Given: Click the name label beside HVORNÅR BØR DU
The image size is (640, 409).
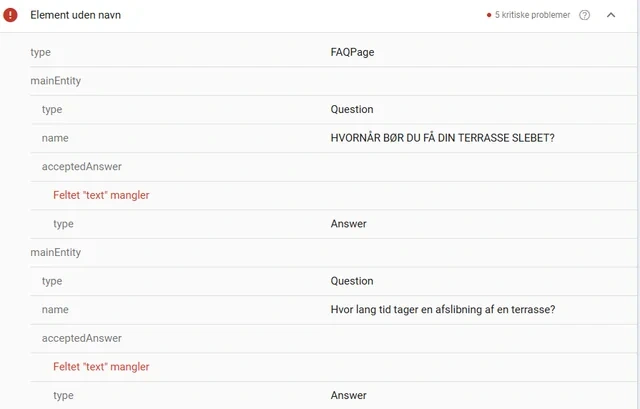Looking at the screenshot, I should (x=55, y=138).
